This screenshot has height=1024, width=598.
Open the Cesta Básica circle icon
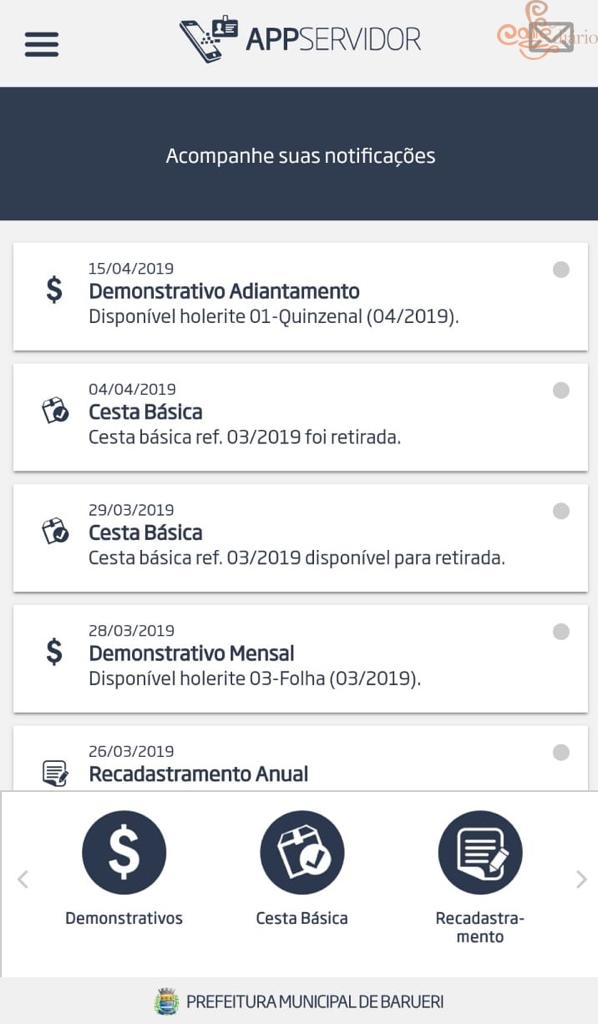(x=302, y=852)
